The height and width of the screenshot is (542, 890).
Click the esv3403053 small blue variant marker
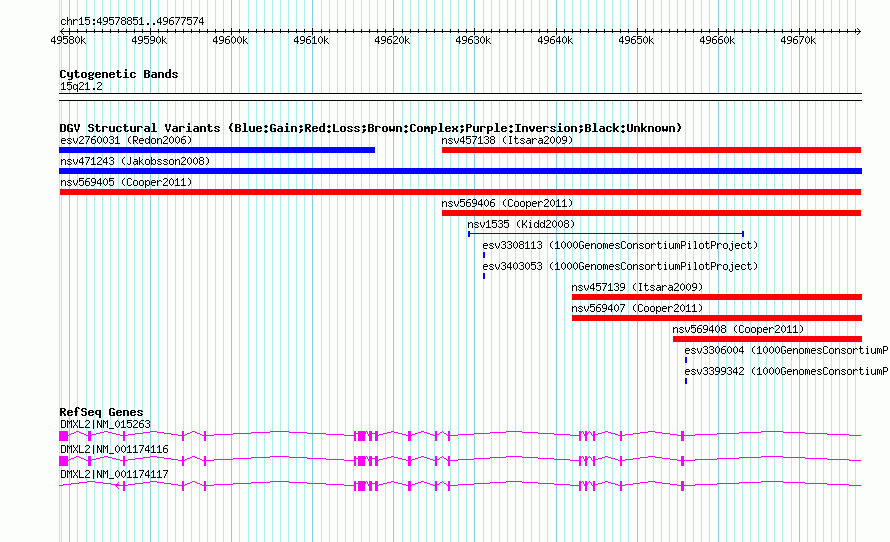tap(484, 276)
